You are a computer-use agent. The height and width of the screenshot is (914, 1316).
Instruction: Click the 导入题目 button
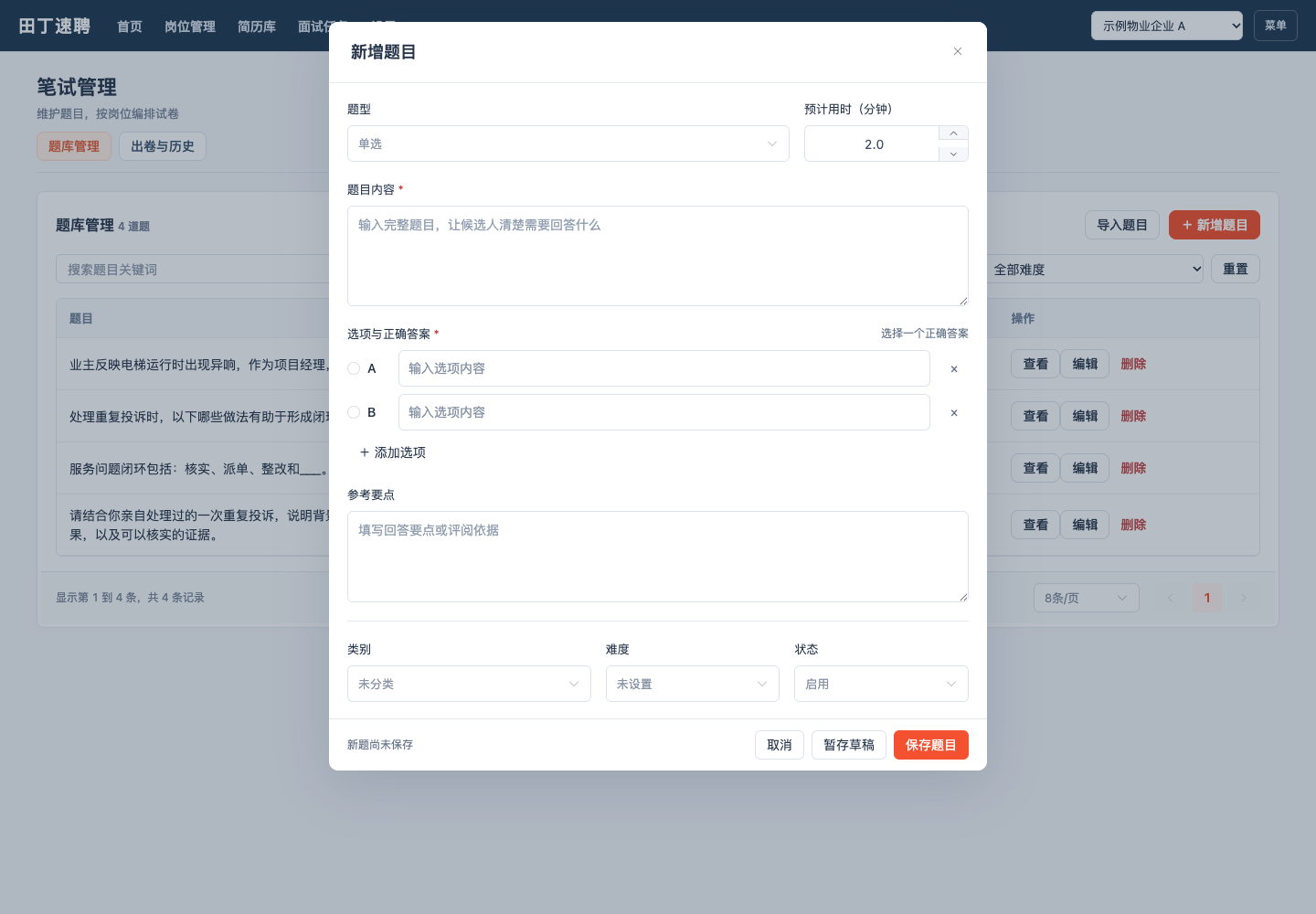click(x=1122, y=225)
